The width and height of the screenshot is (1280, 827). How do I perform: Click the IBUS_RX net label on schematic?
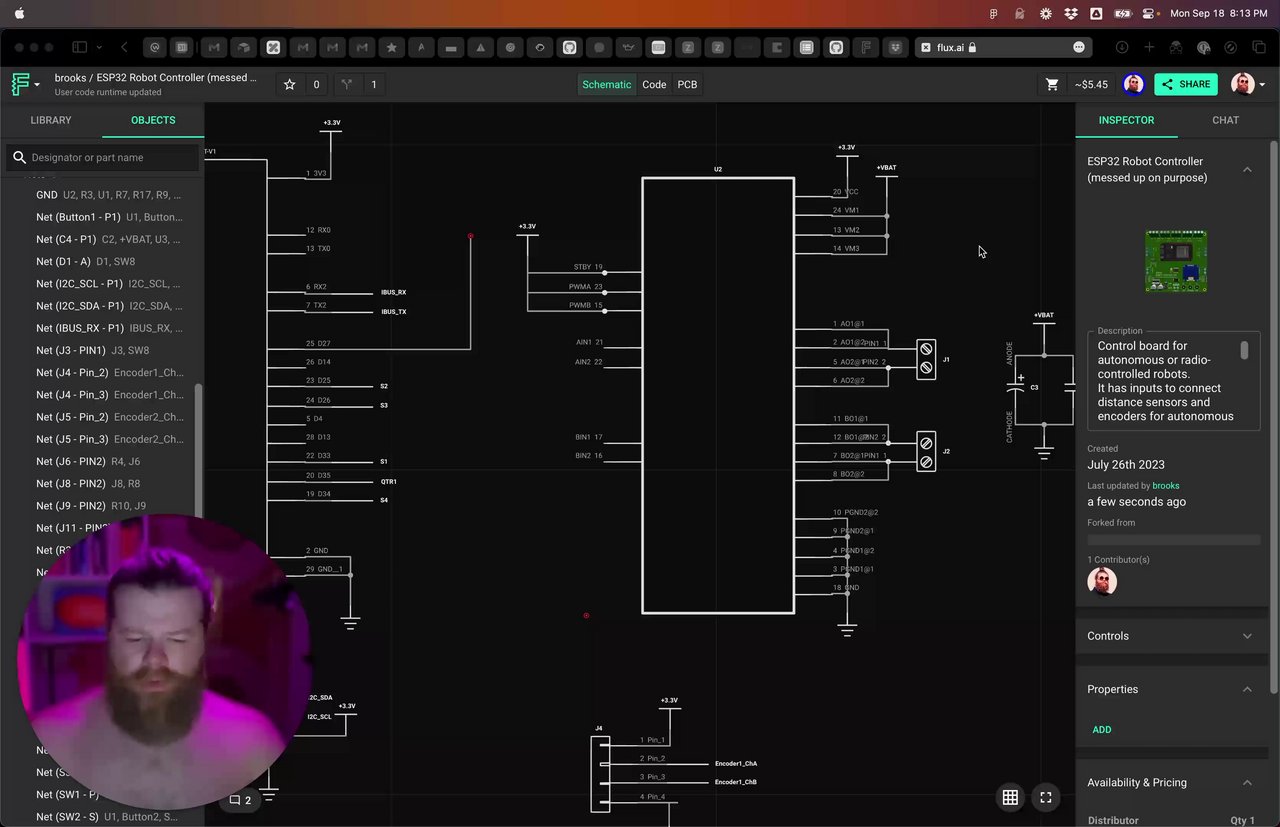[x=393, y=293]
